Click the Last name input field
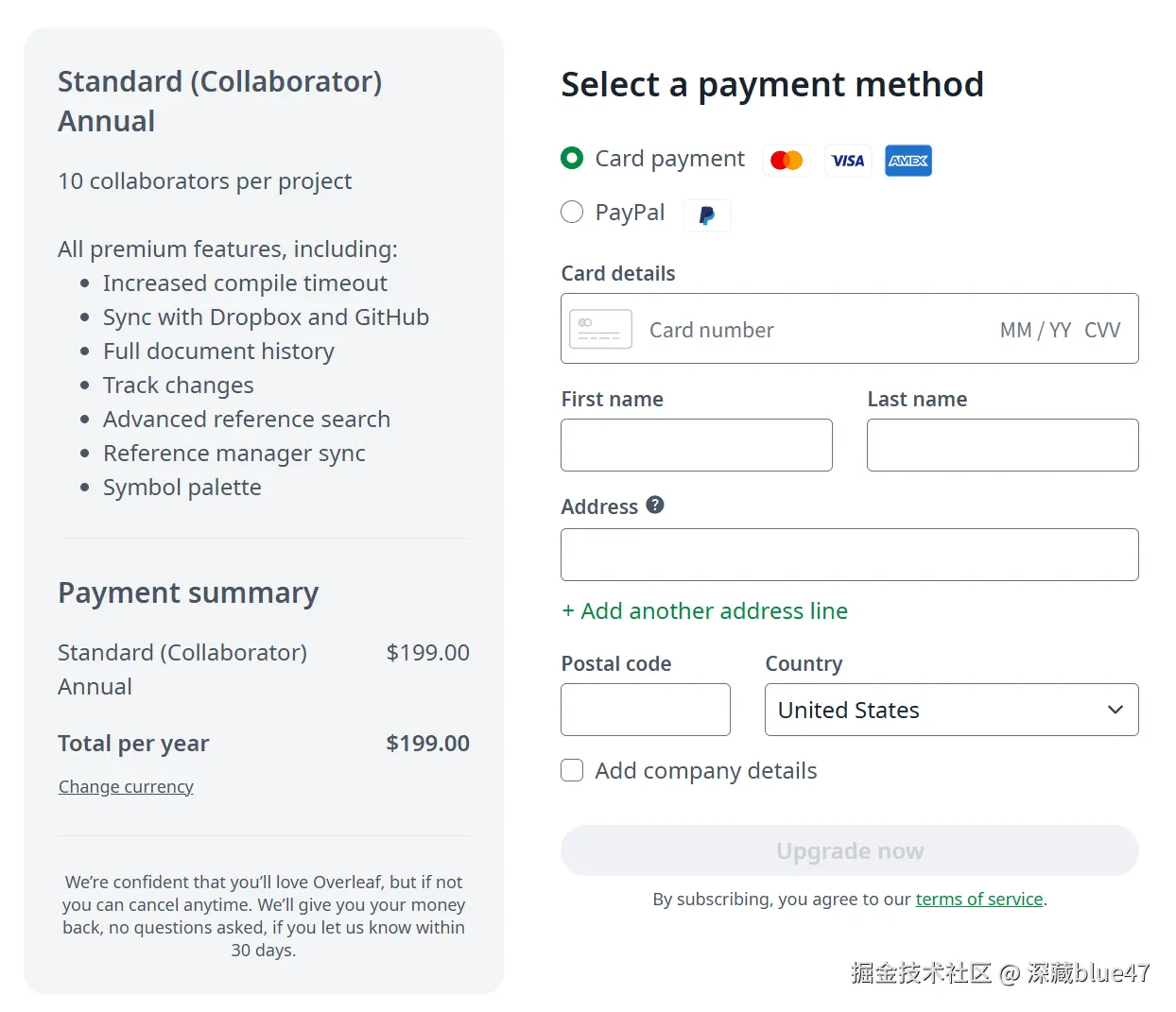Screen dimensions: 1176x1012 1002,445
